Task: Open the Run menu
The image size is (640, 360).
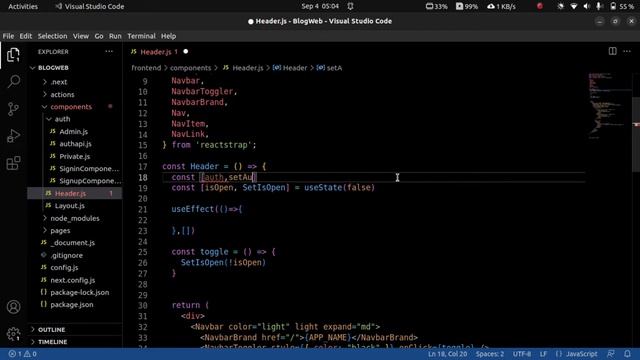Action: click(x=115, y=36)
